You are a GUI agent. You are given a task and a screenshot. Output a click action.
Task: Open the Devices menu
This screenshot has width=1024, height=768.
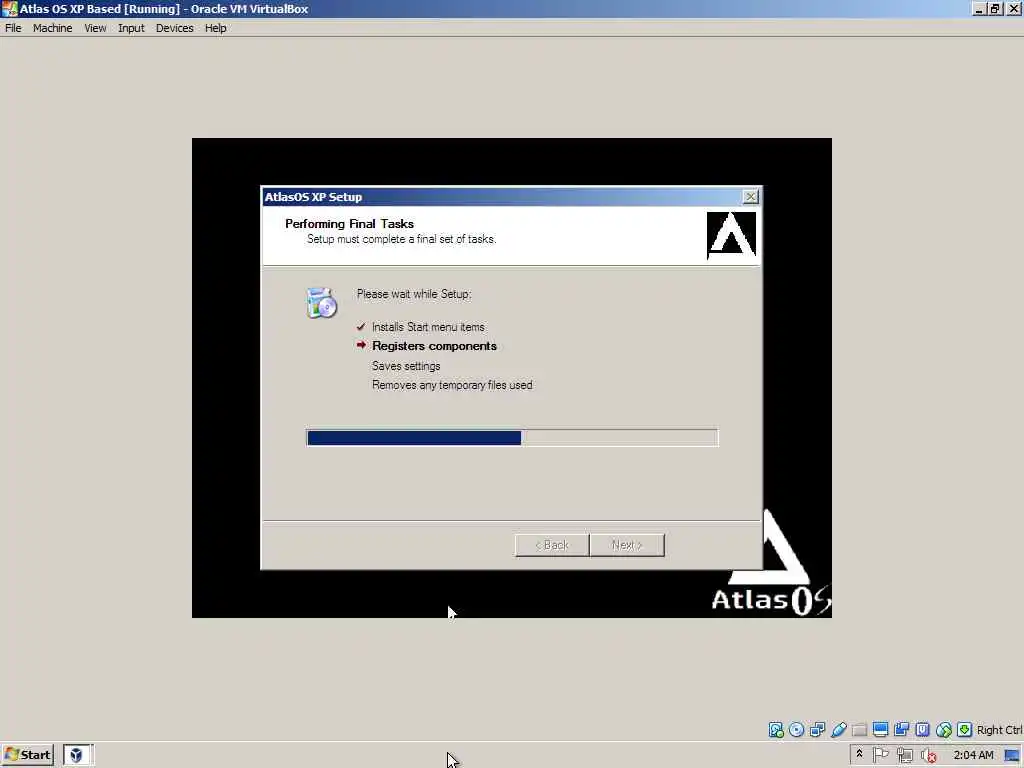click(174, 28)
